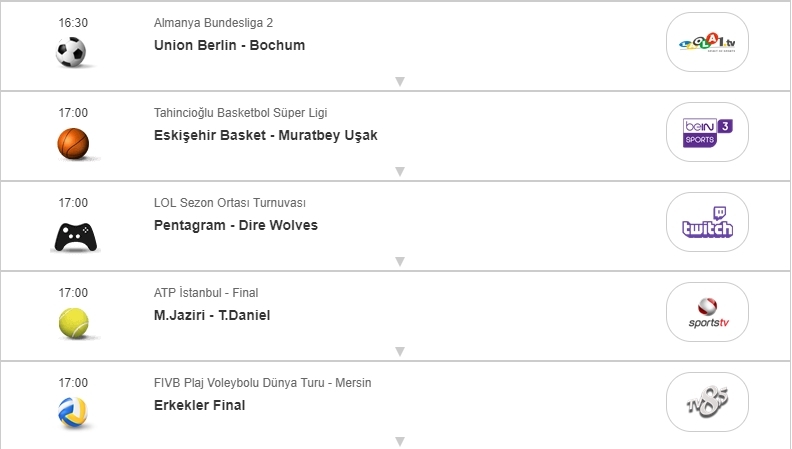
Task: Open the Union Berlin - Bochum match
Action: [230, 45]
